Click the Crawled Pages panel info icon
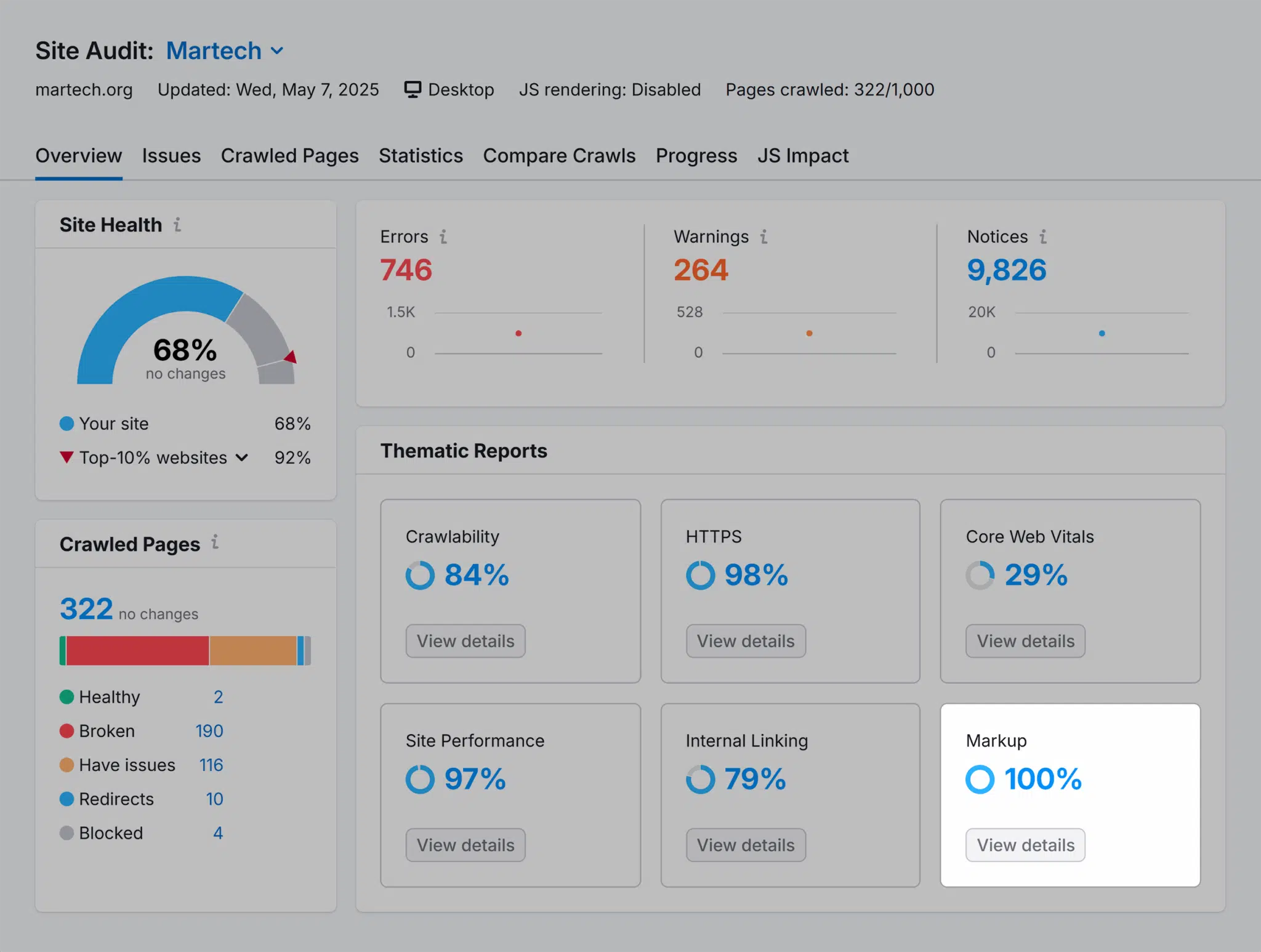Screen dimensions: 1261x952 (x=215, y=543)
